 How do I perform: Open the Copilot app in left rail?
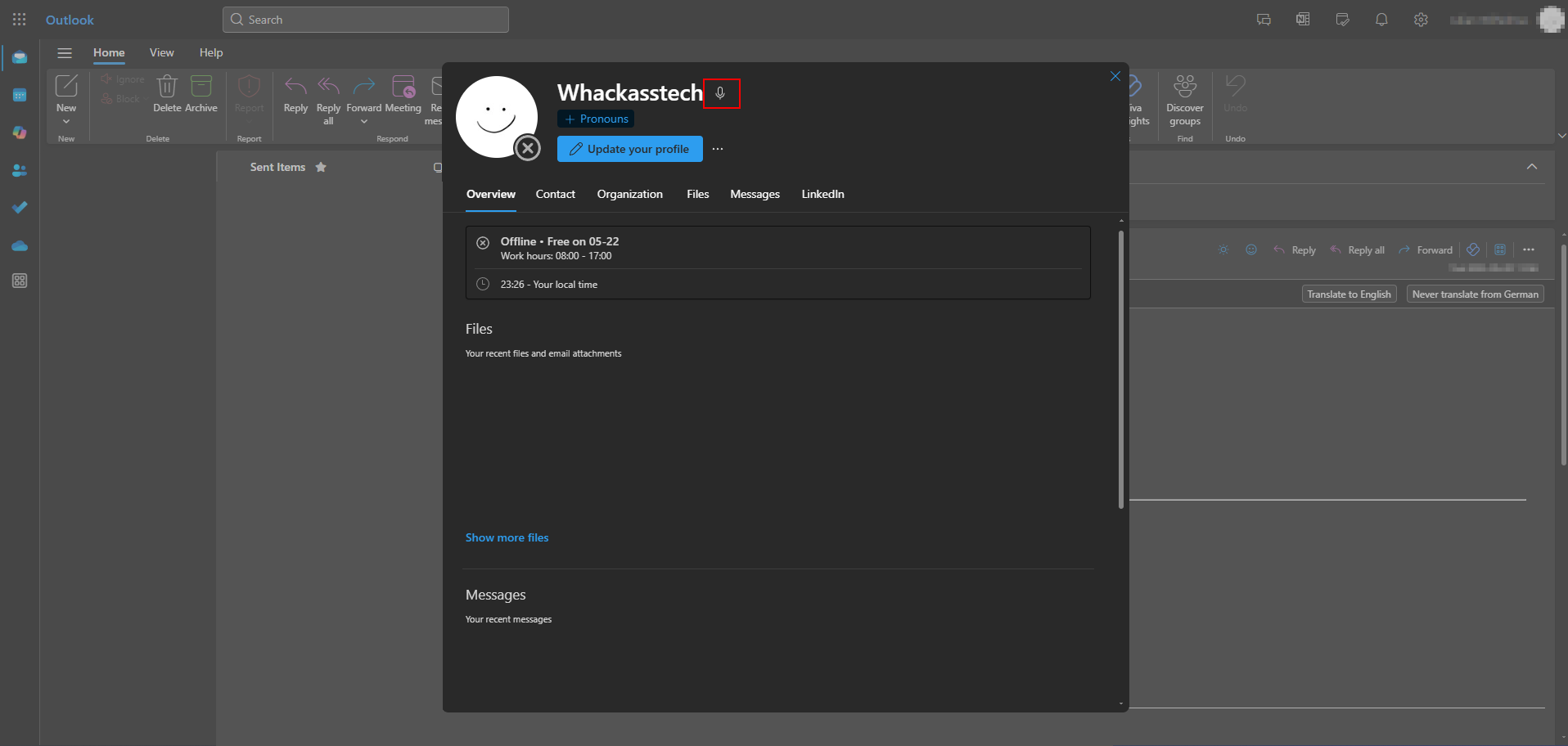point(20,133)
